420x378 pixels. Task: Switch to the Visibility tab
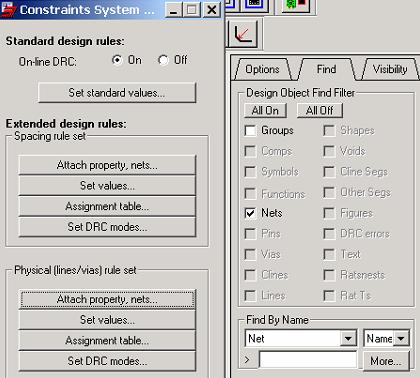[x=390, y=69]
